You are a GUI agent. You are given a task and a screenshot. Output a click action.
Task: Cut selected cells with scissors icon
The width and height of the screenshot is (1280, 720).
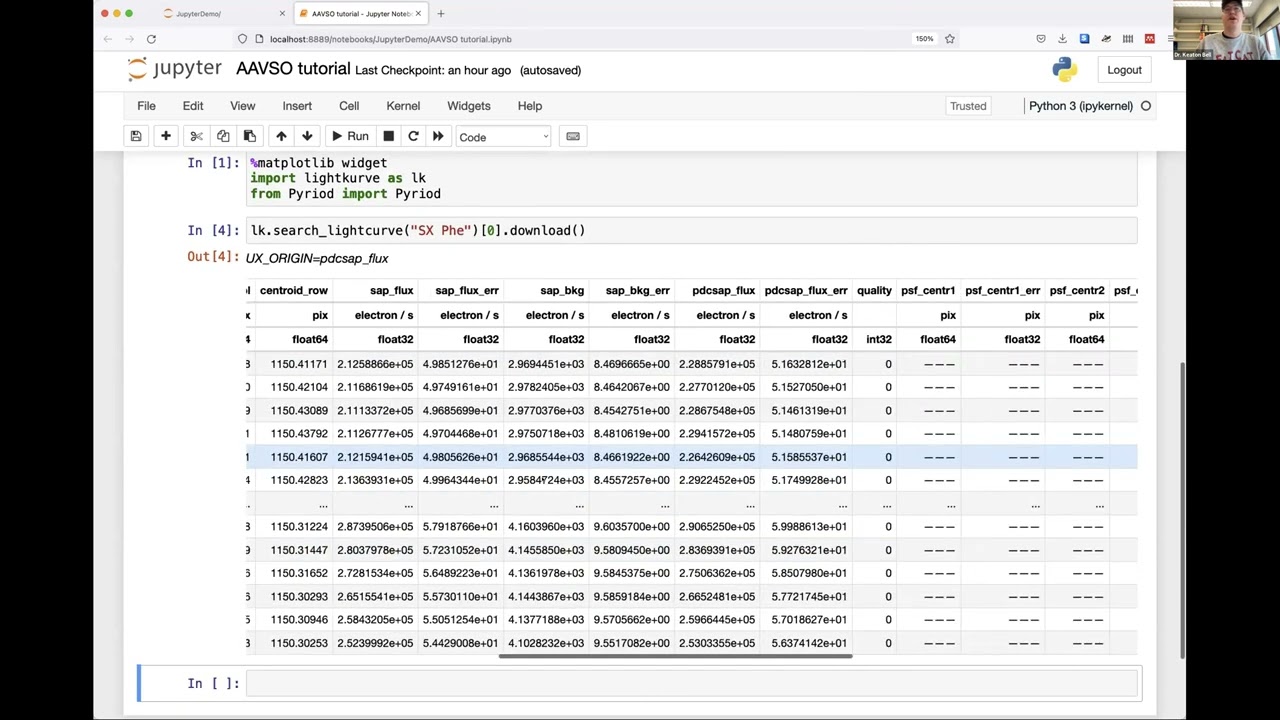point(196,136)
